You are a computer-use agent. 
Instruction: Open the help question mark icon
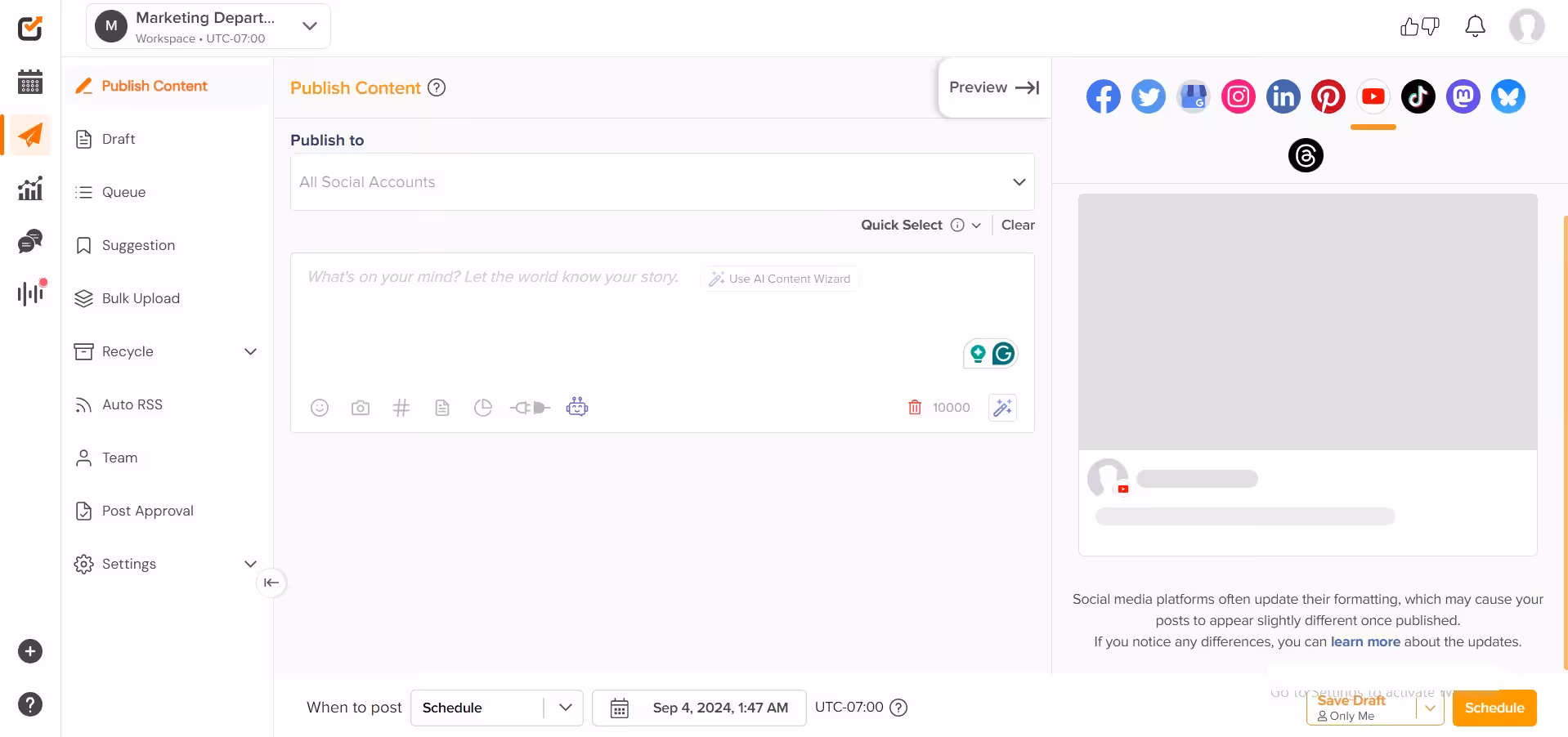tap(30, 704)
